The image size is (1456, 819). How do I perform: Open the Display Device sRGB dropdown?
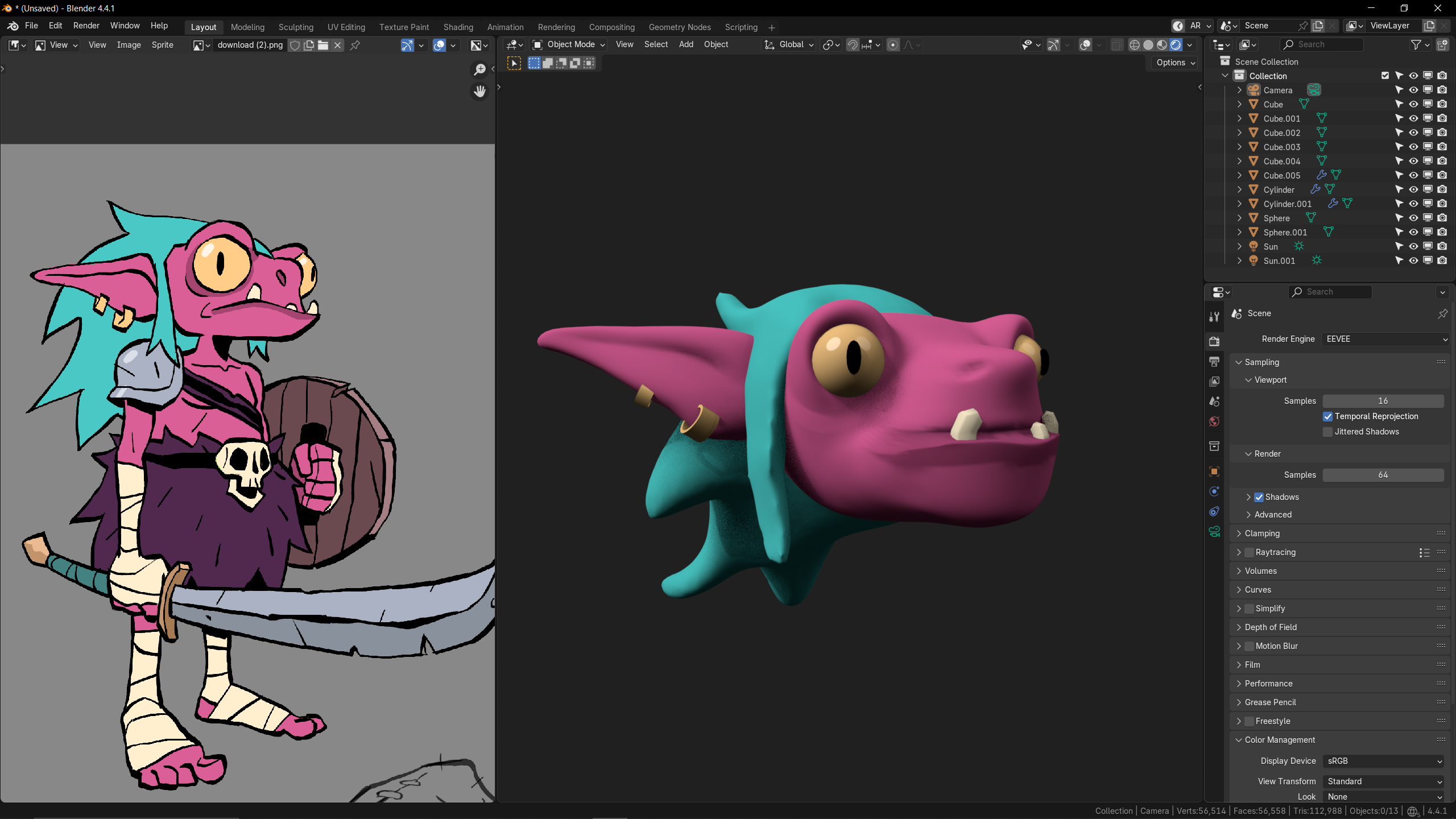1383,762
